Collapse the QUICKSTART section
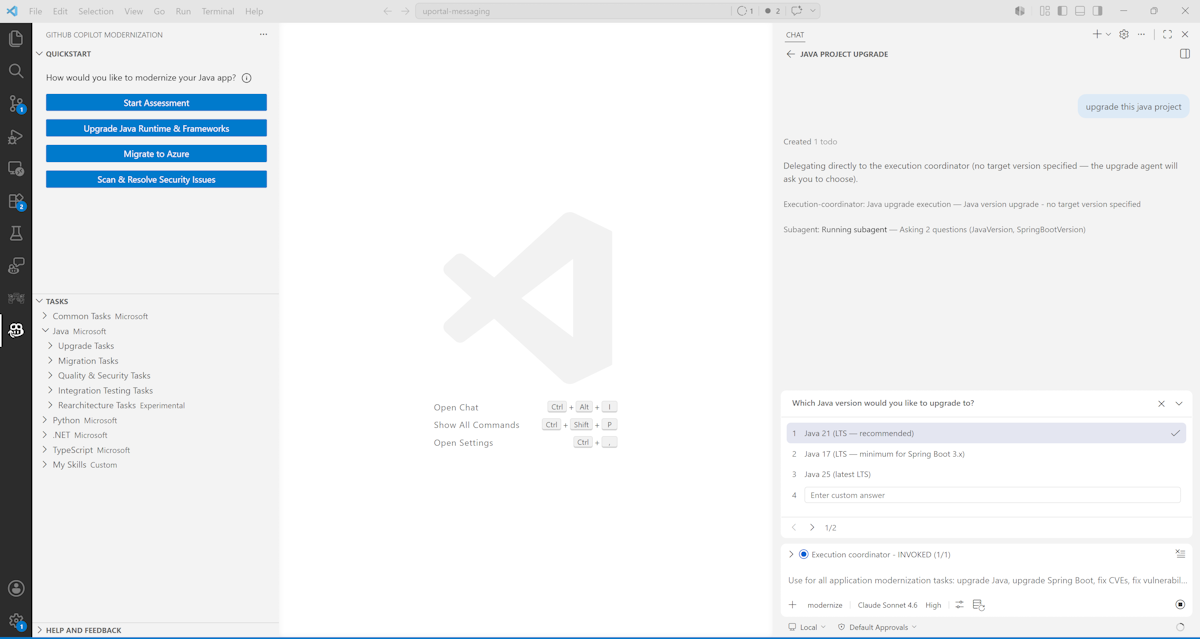 point(40,54)
